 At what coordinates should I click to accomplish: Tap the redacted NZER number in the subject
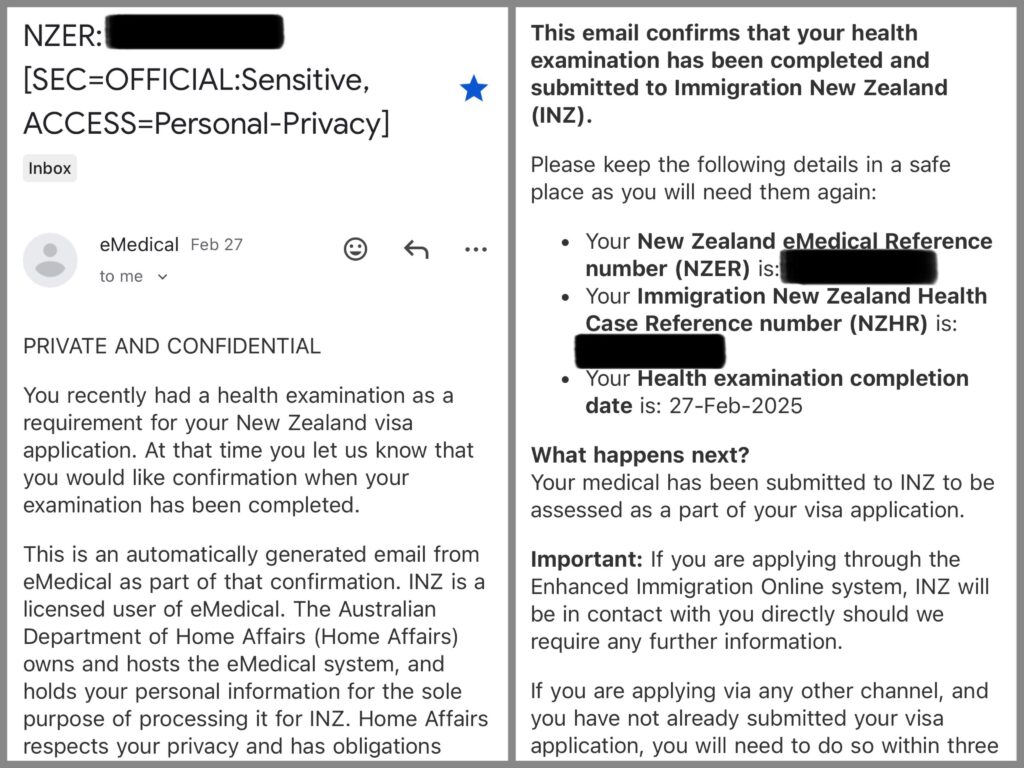194,37
